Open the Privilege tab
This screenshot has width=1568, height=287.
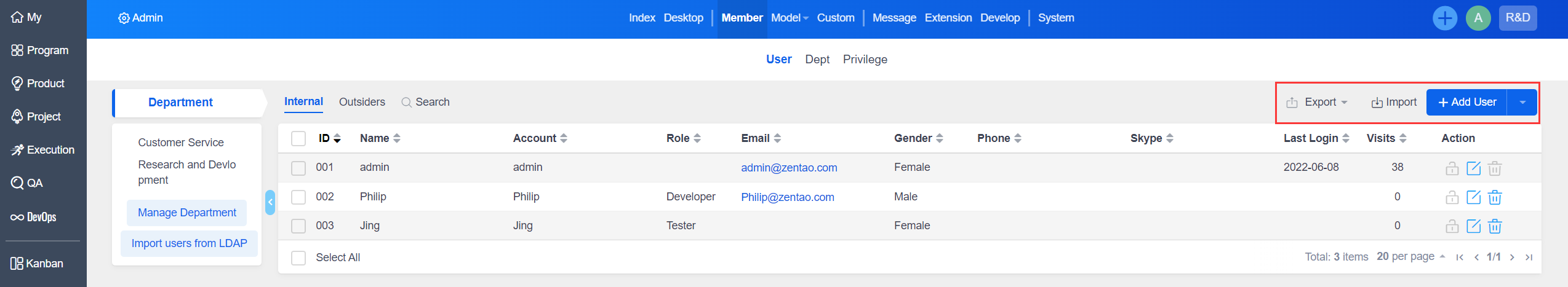[x=865, y=60]
